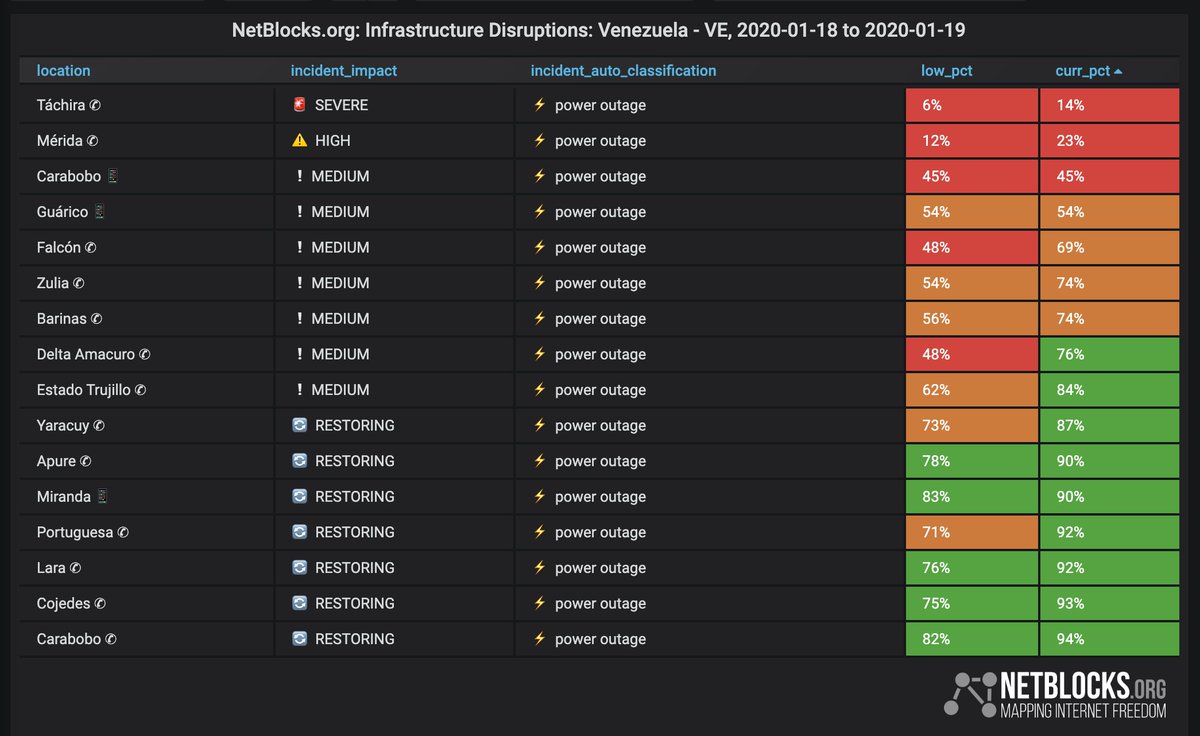The image size is (1200, 736).
Task: Select the Táchira location cell
Action: tap(146, 105)
